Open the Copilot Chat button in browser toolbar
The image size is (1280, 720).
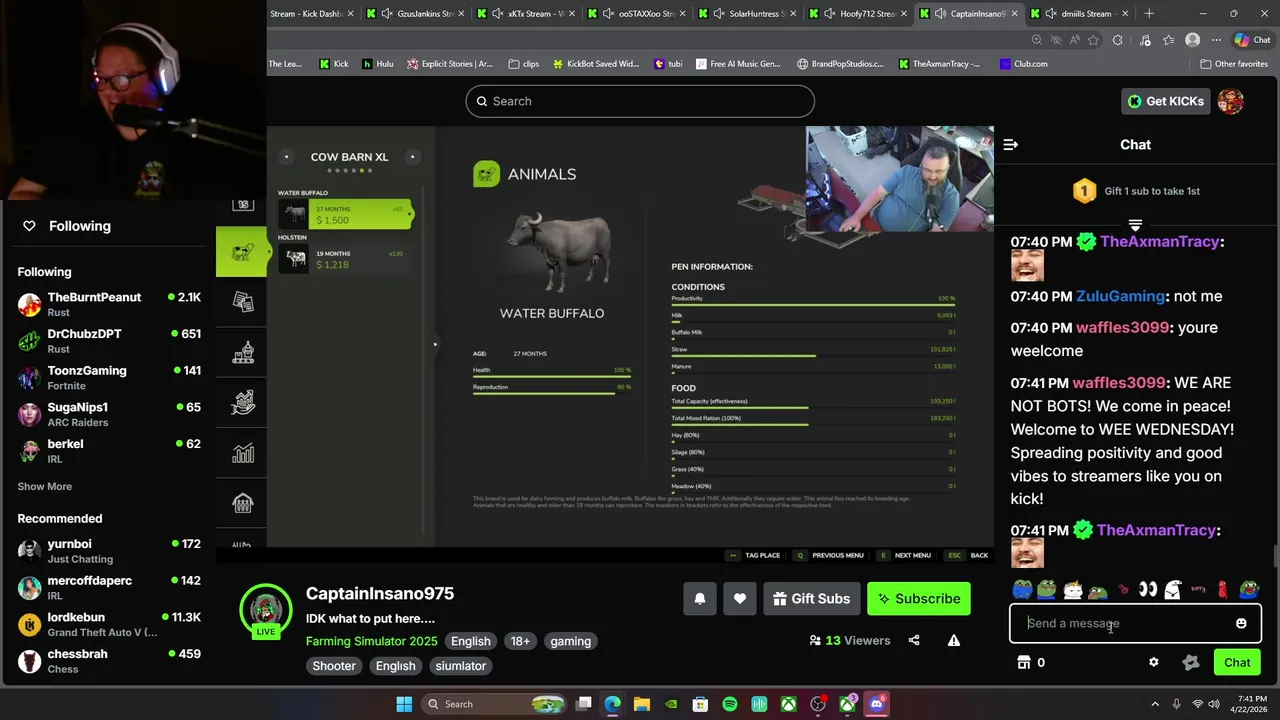tap(1252, 40)
